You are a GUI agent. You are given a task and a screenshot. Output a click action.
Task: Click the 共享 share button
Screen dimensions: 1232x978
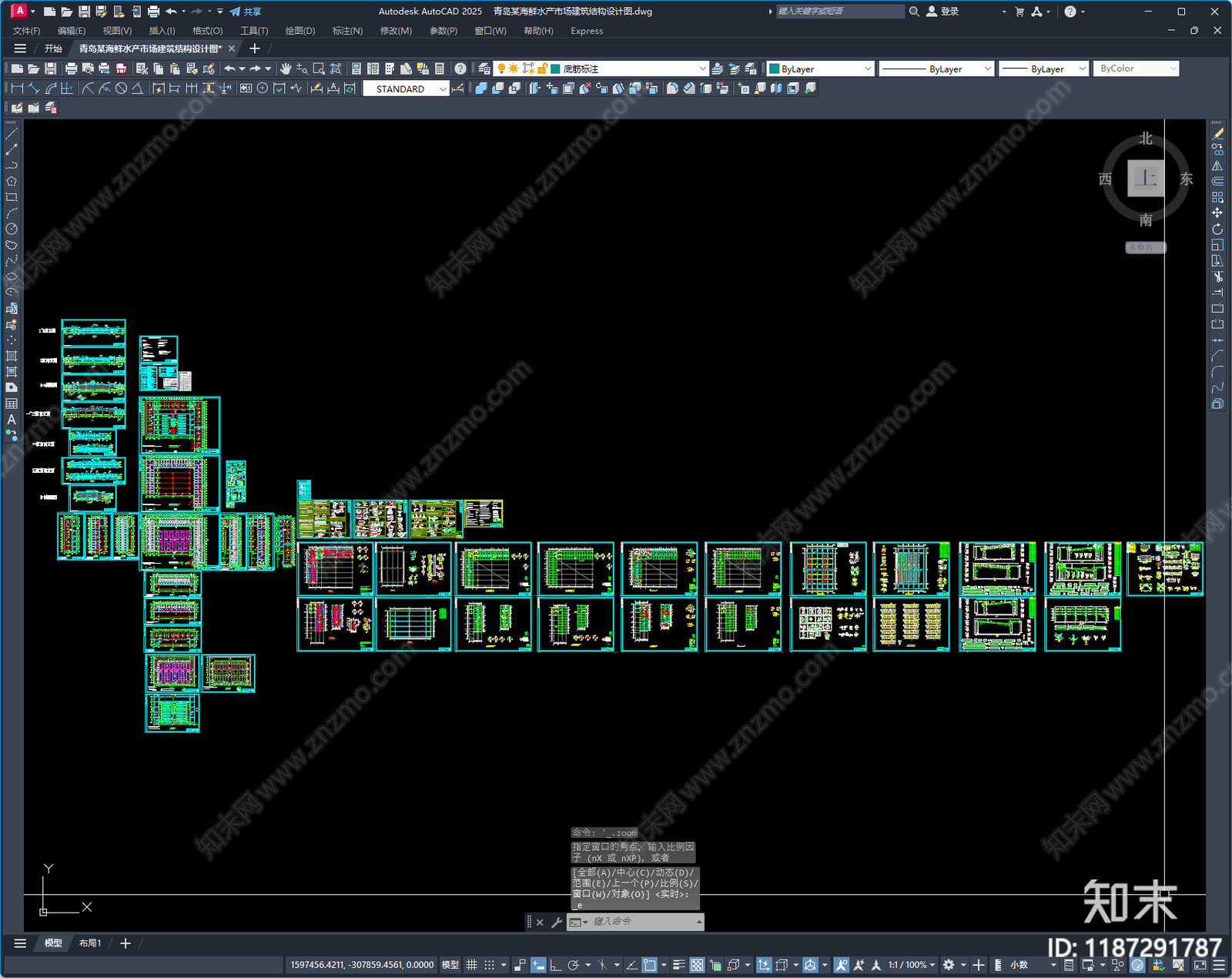pos(246,12)
